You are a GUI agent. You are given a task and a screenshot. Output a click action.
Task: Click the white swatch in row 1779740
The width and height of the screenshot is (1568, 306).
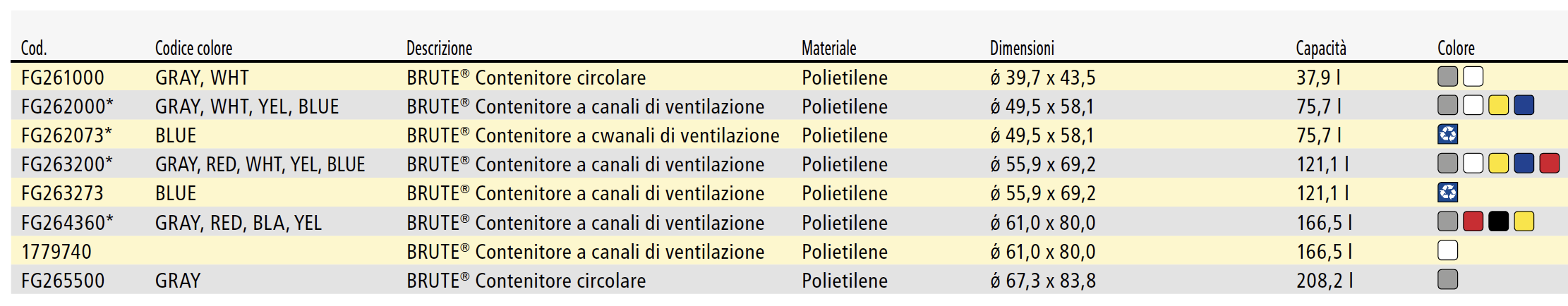(1447, 250)
